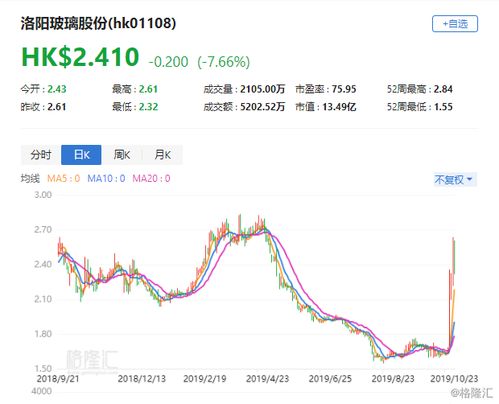The image size is (499, 404).
Task: Switch to 分时 intraday chart tab
Action: click(41, 155)
